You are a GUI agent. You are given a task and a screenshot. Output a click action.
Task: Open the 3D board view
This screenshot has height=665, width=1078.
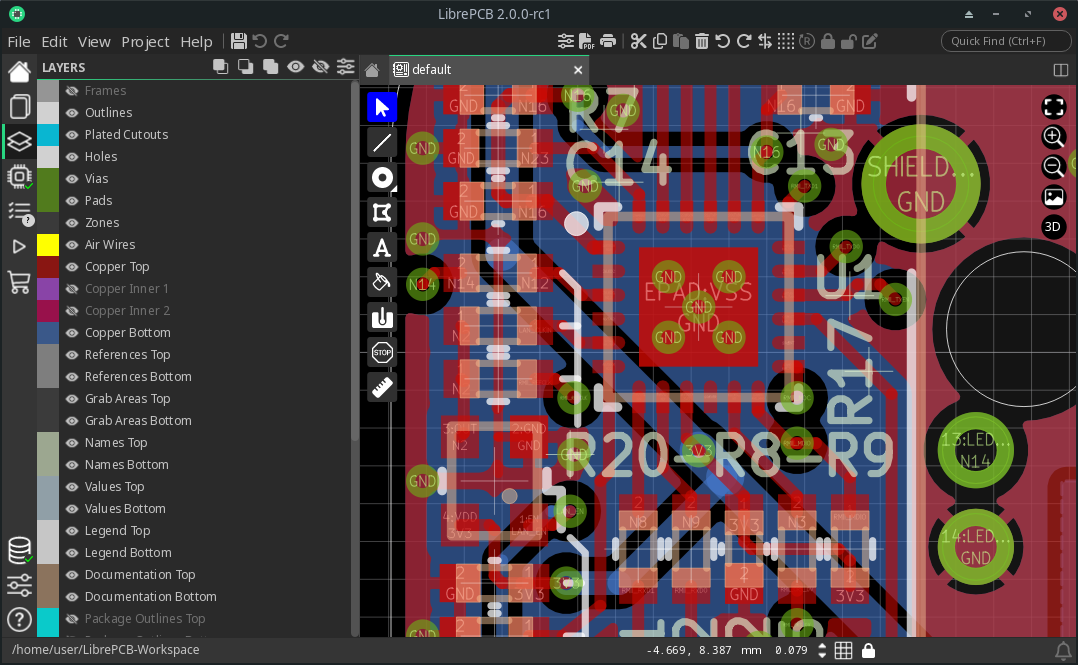(1053, 226)
